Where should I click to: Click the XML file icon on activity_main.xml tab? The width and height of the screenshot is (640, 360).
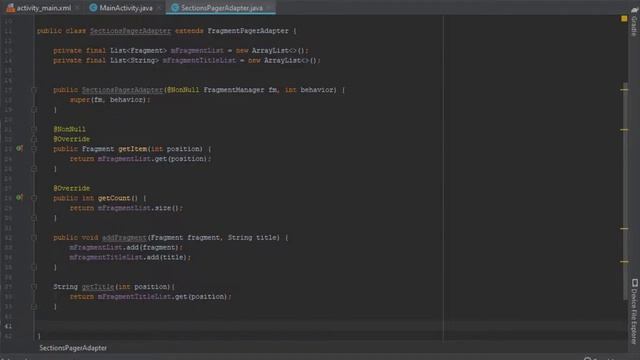pyautogui.click(x=11, y=8)
